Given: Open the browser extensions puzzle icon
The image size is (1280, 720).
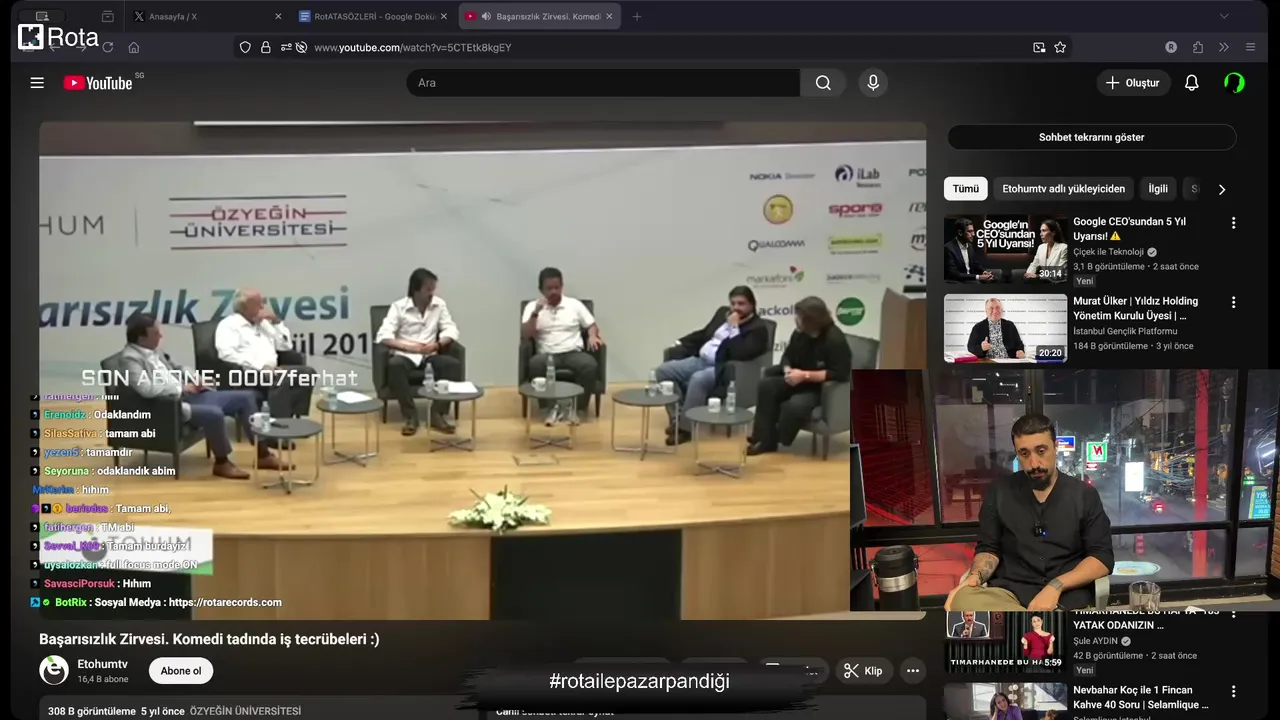Looking at the screenshot, I should coord(1198,47).
